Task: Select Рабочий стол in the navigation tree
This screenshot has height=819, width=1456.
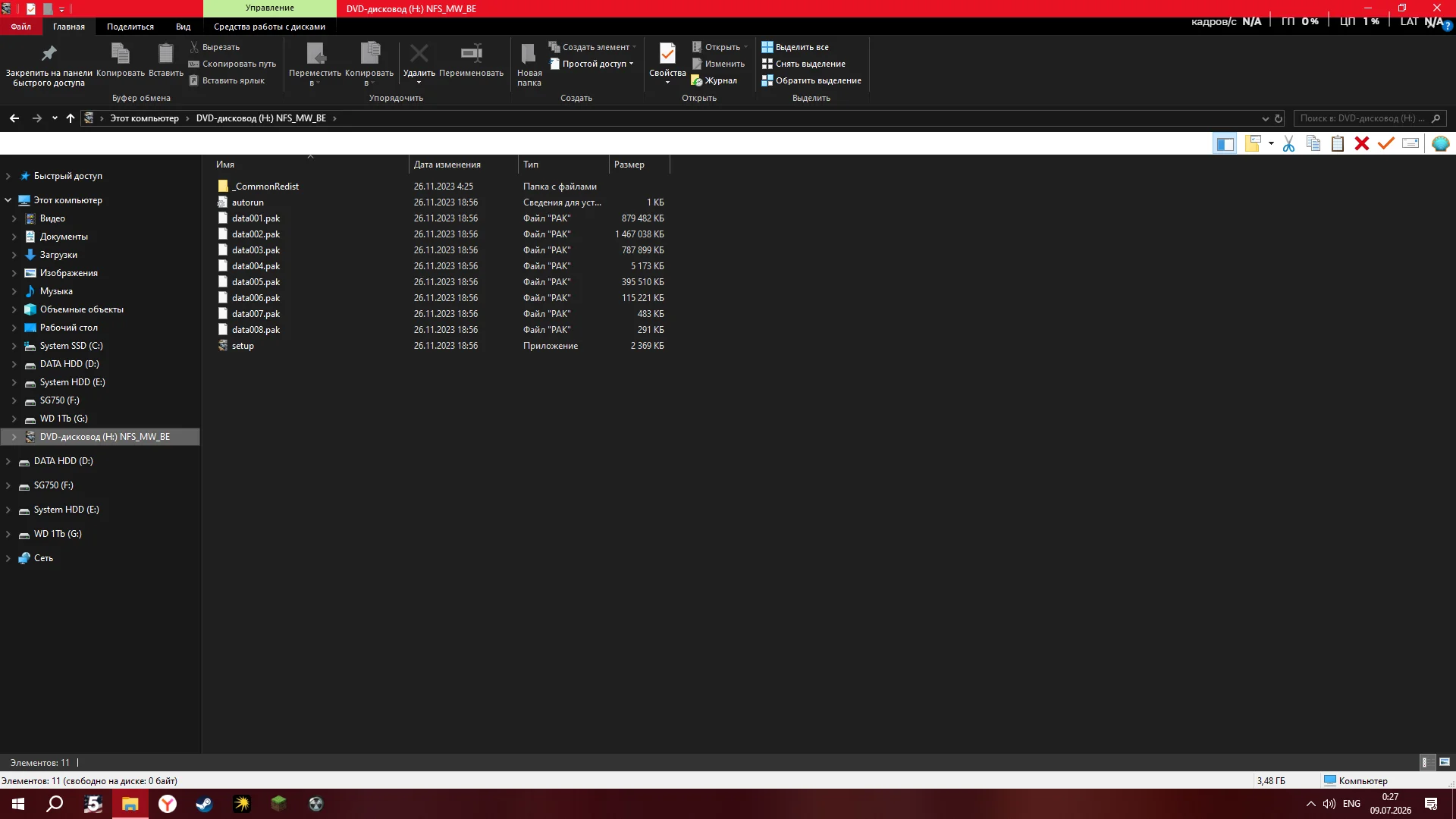Action: [68, 328]
